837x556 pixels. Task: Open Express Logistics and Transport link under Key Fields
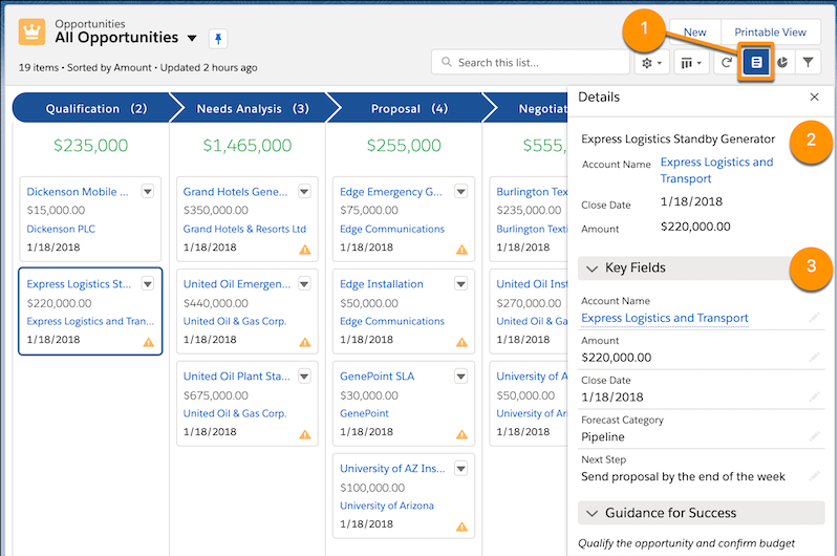(x=665, y=318)
